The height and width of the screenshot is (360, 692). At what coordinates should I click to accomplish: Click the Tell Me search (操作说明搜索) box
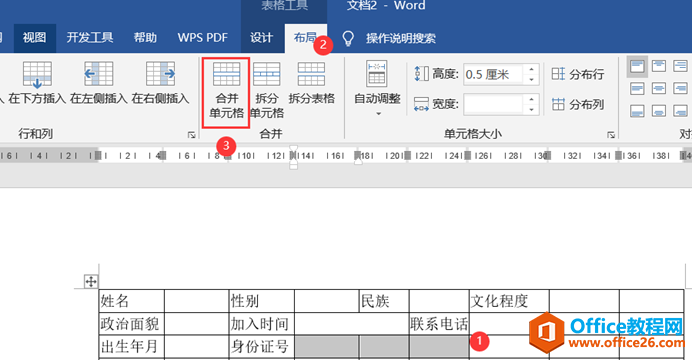pyautogui.click(x=401, y=38)
